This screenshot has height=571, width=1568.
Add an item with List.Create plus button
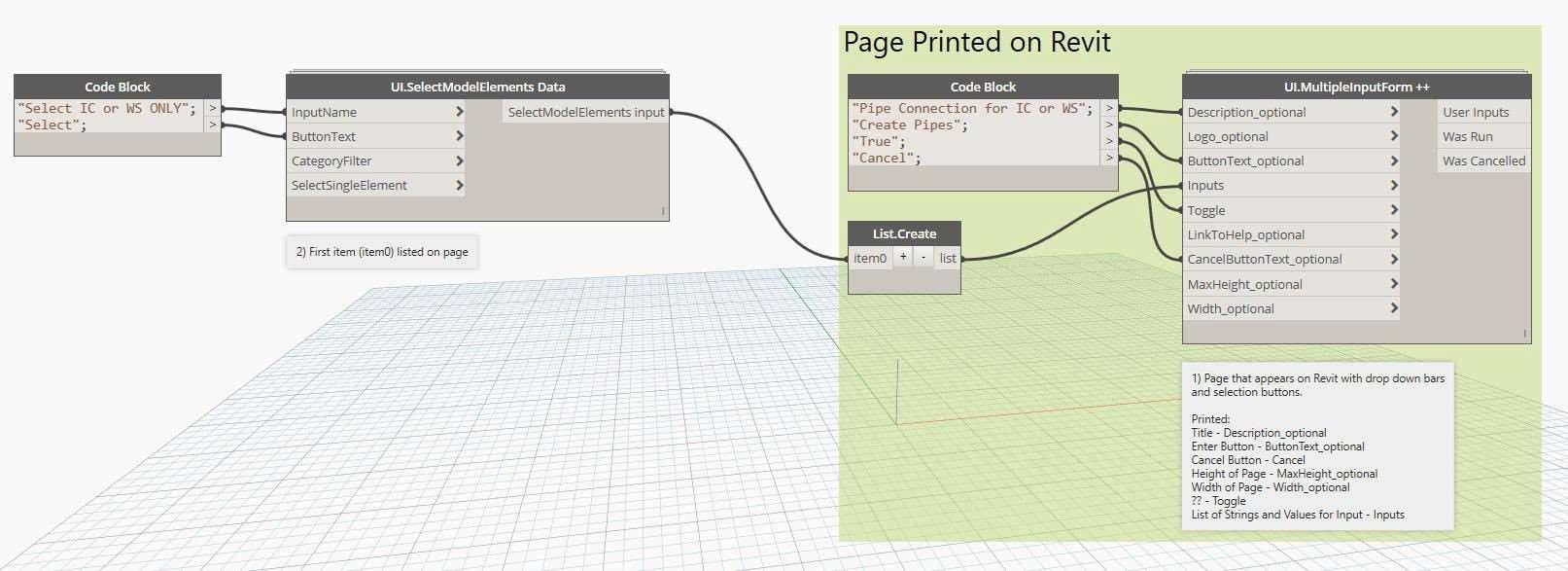click(903, 258)
